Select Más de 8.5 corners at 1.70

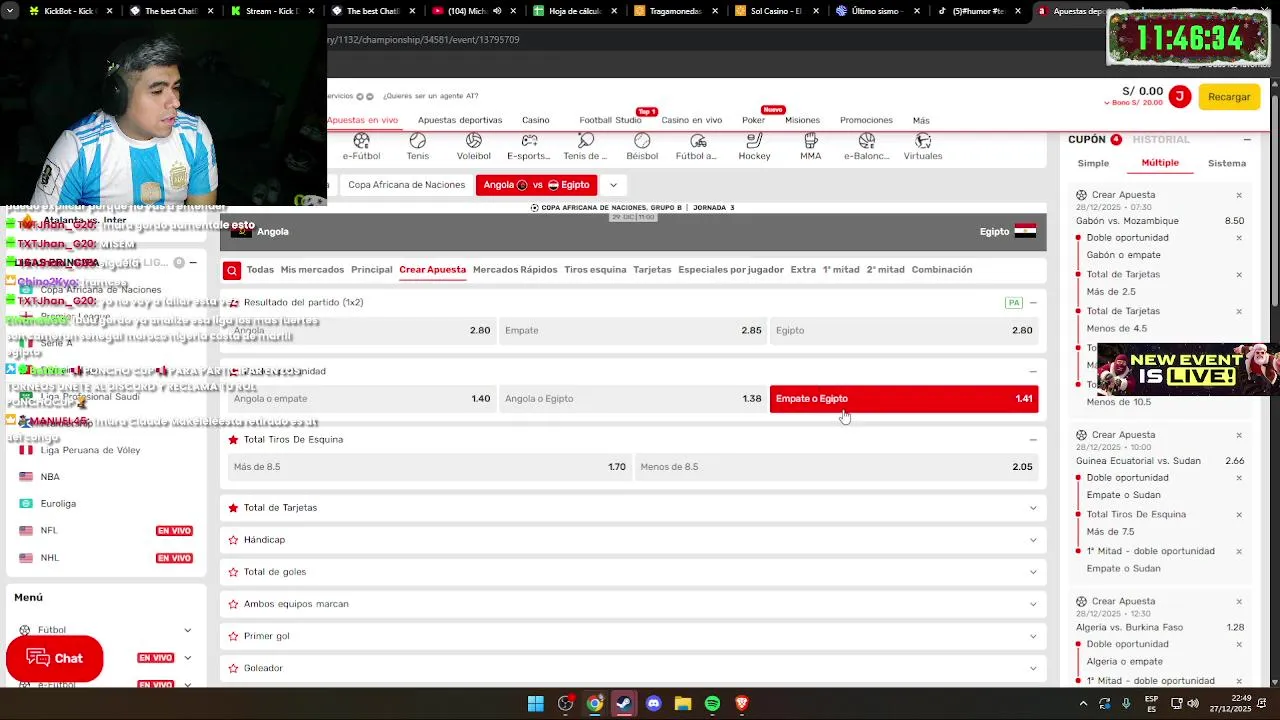pyautogui.click(x=429, y=467)
